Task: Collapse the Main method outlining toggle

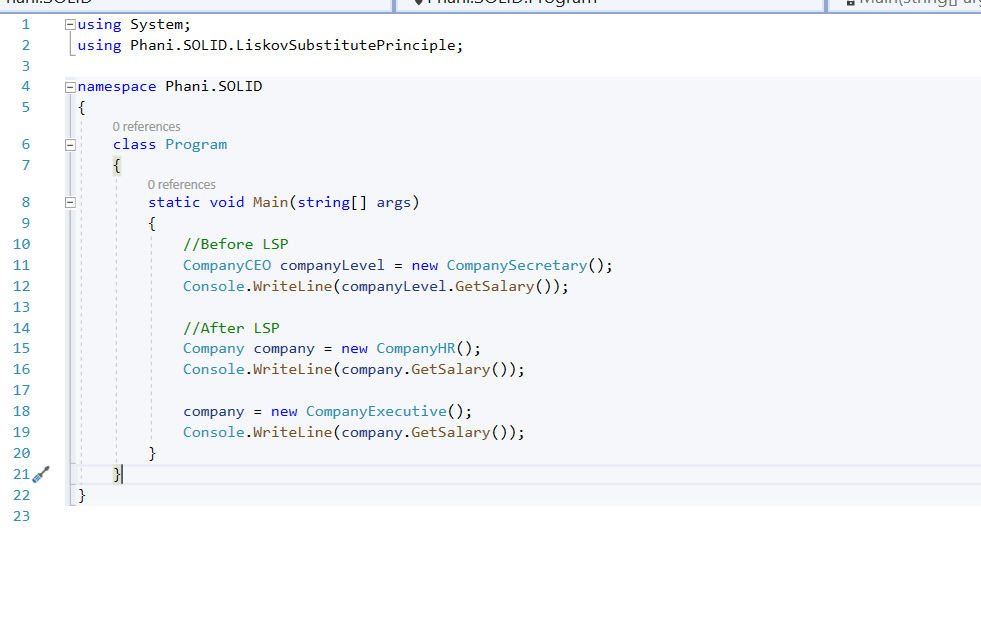Action: [70, 203]
